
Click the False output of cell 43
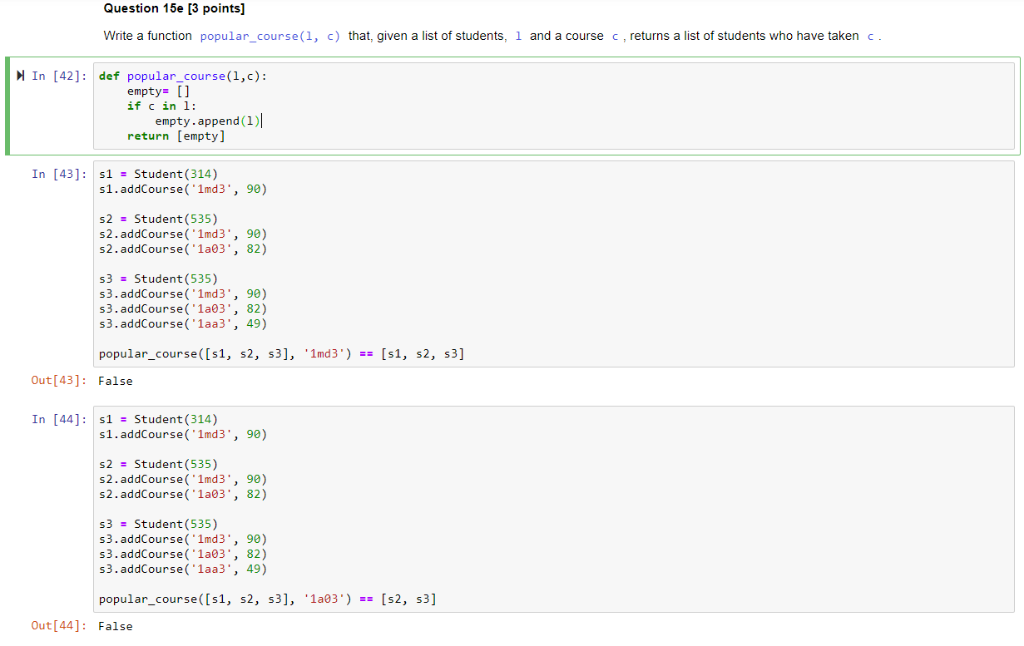point(116,381)
